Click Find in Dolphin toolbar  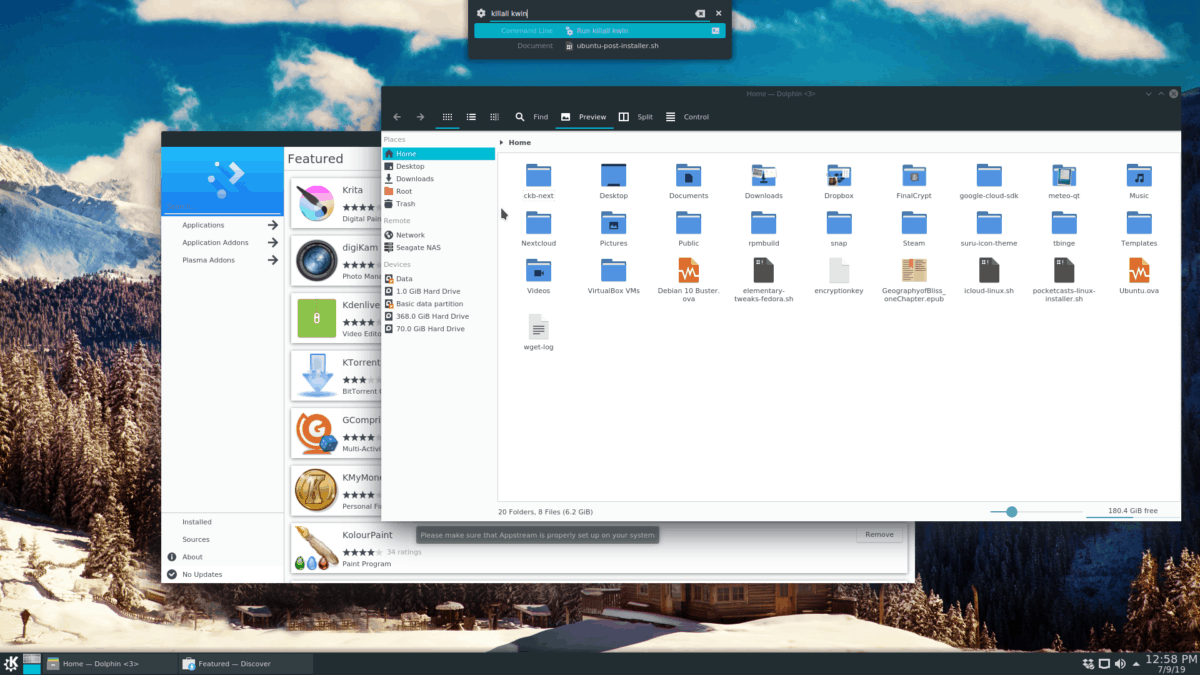tap(532, 117)
